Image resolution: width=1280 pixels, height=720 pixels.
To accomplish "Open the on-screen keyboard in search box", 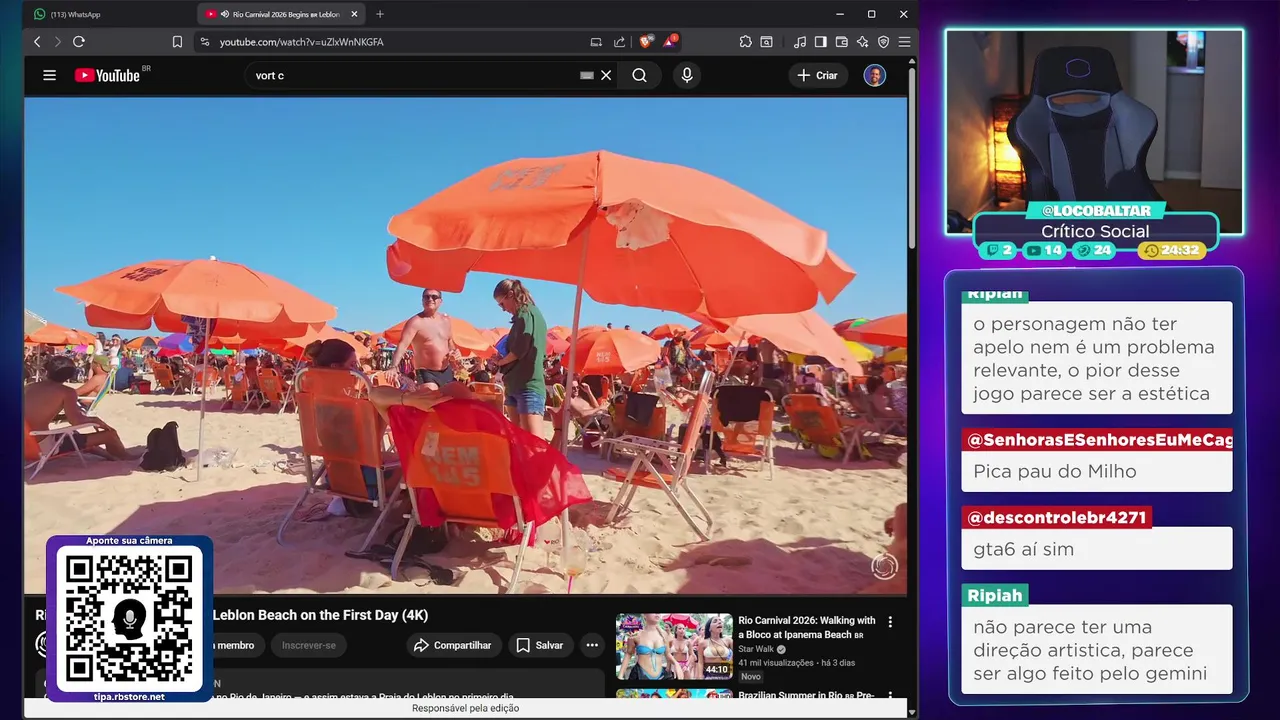I will coord(587,75).
